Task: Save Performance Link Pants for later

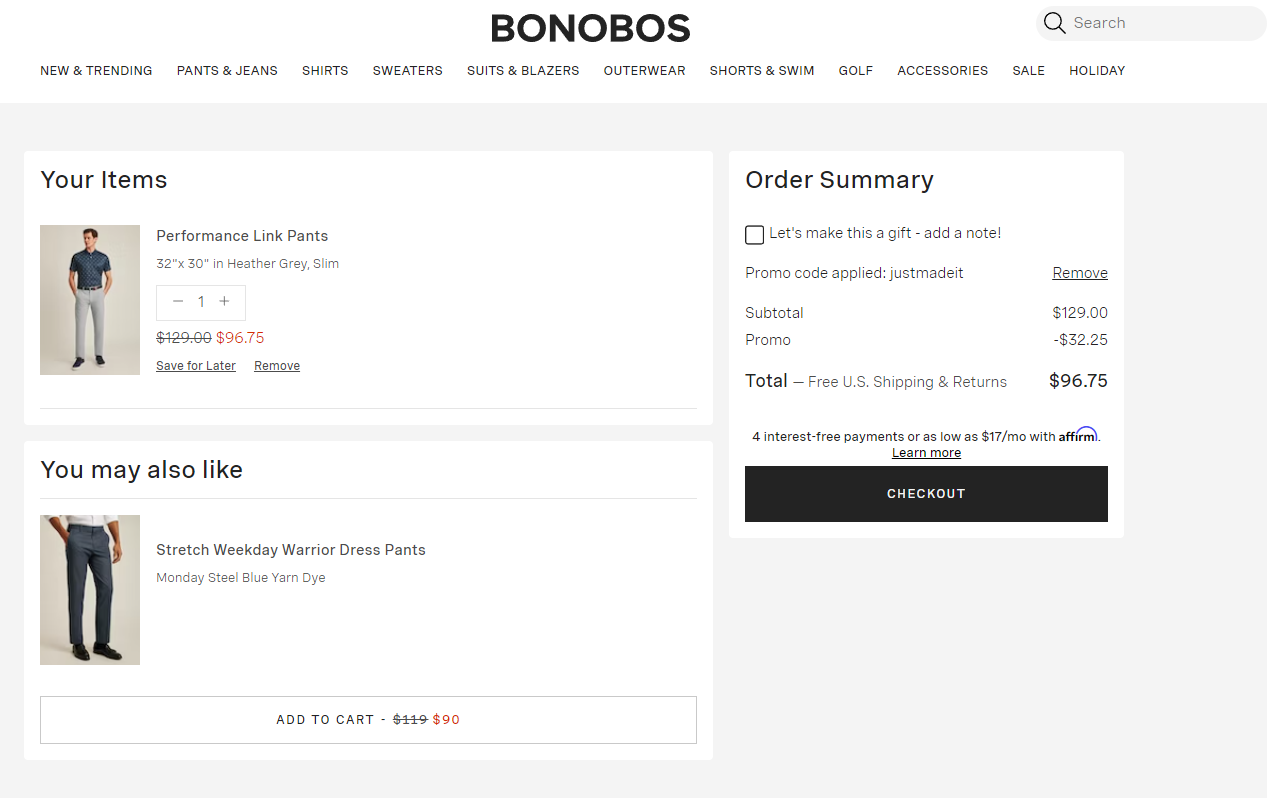Action: point(196,366)
